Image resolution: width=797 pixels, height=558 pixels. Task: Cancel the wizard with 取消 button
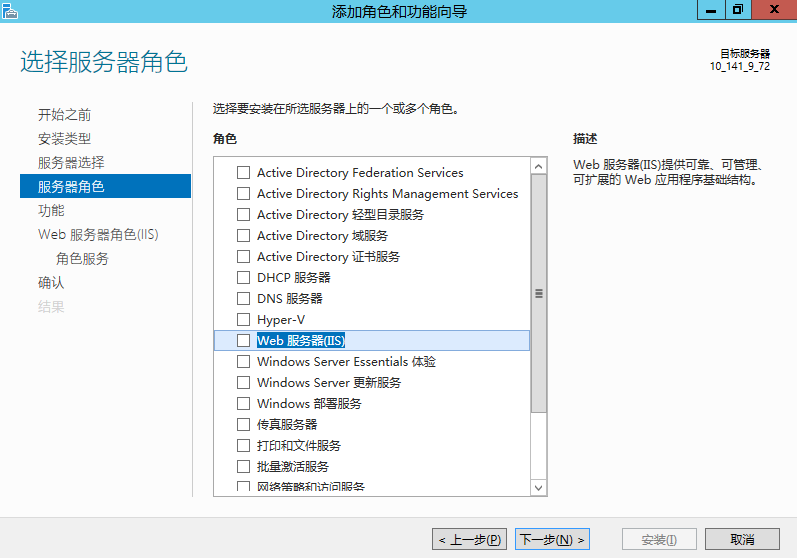point(742,540)
